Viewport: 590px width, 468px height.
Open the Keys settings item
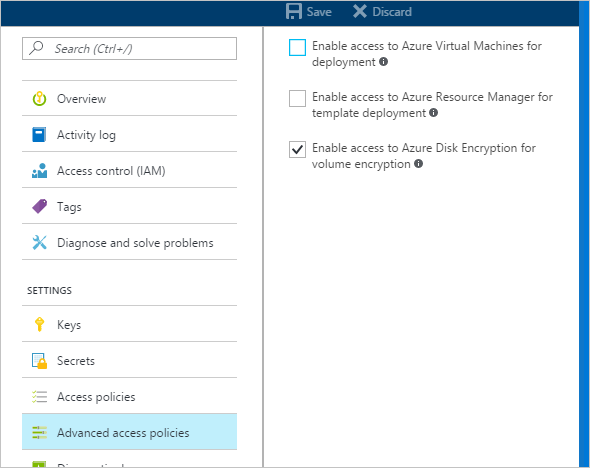coord(129,324)
